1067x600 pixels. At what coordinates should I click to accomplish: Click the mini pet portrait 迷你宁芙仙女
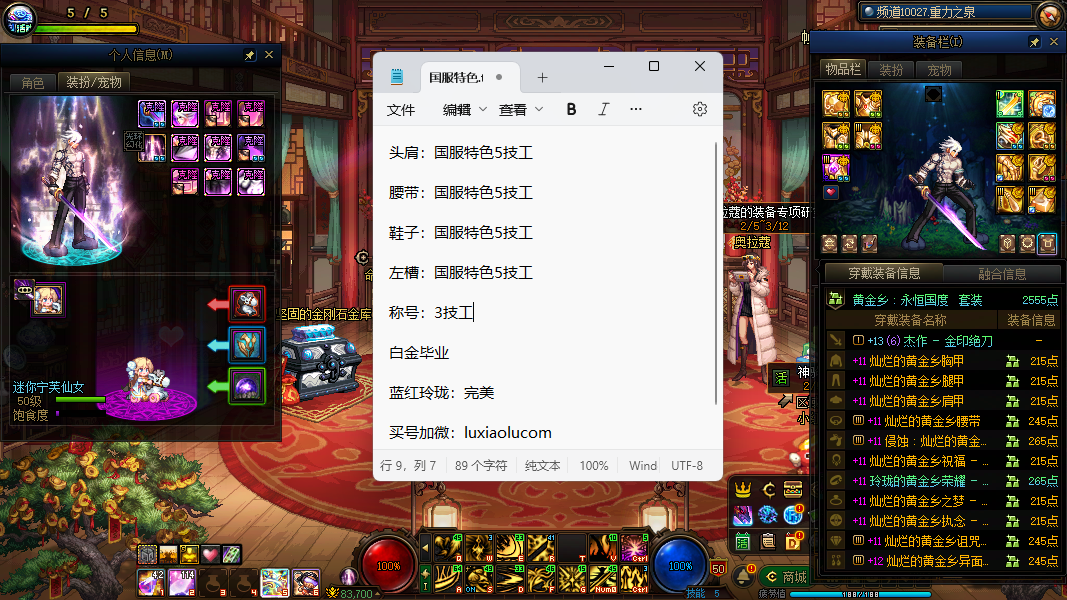pyautogui.click(x=48, y=299)
